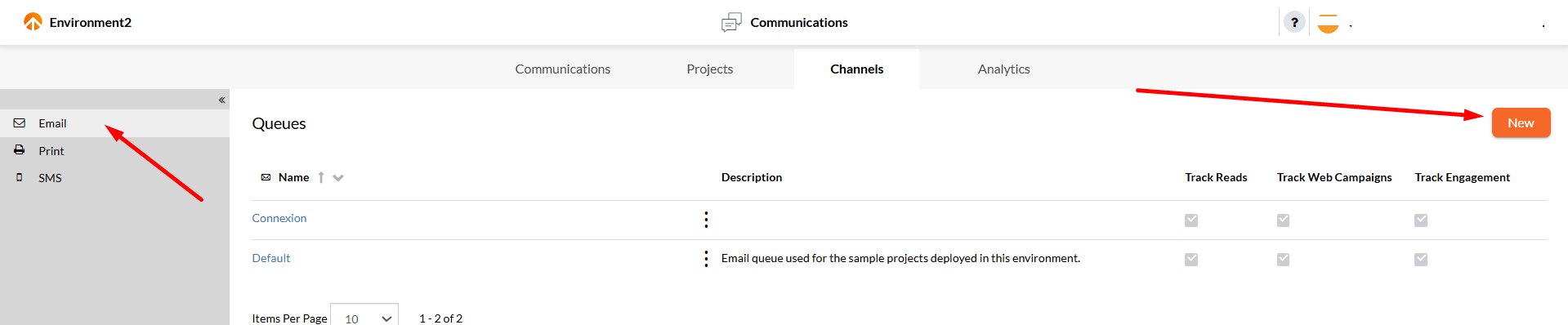Click the Print printer sidebar icon

click(20, 150)
